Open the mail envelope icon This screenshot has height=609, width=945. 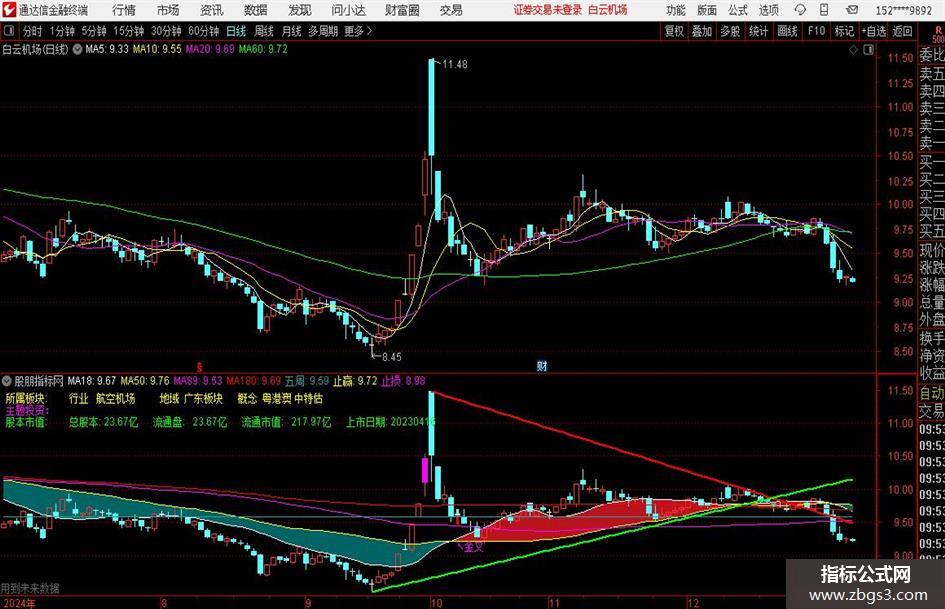click(852, 10)
